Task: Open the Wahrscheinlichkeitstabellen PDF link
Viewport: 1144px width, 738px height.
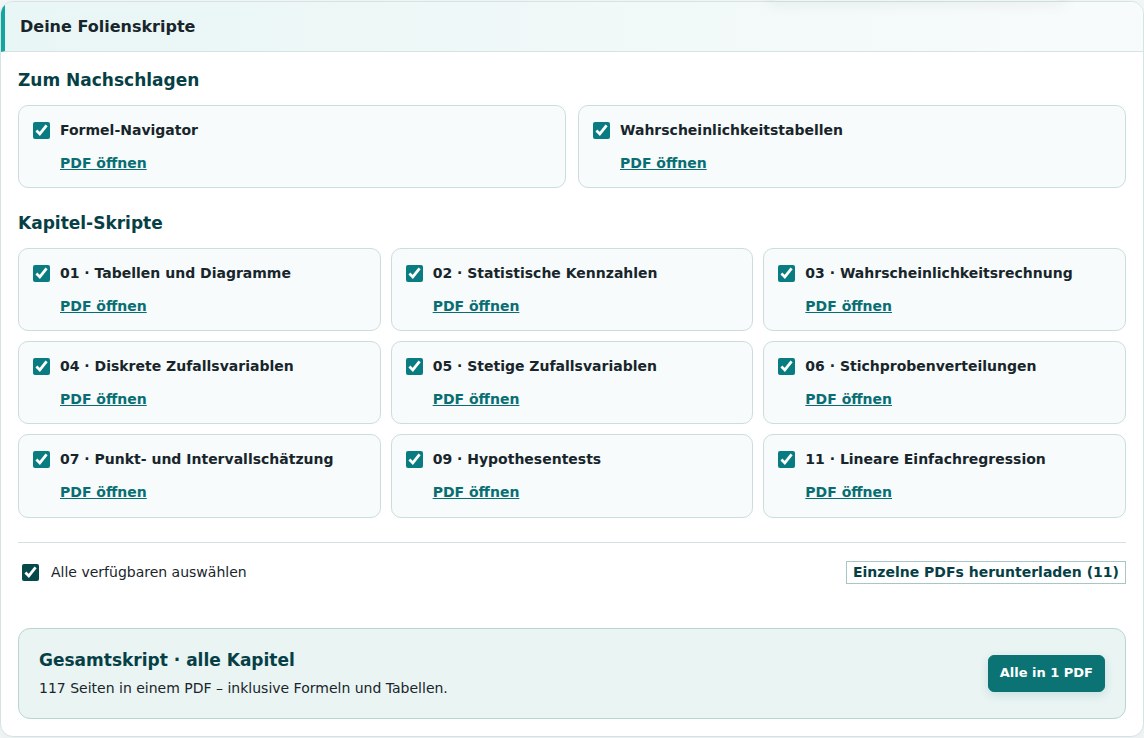Action: [x=663, y=163]
